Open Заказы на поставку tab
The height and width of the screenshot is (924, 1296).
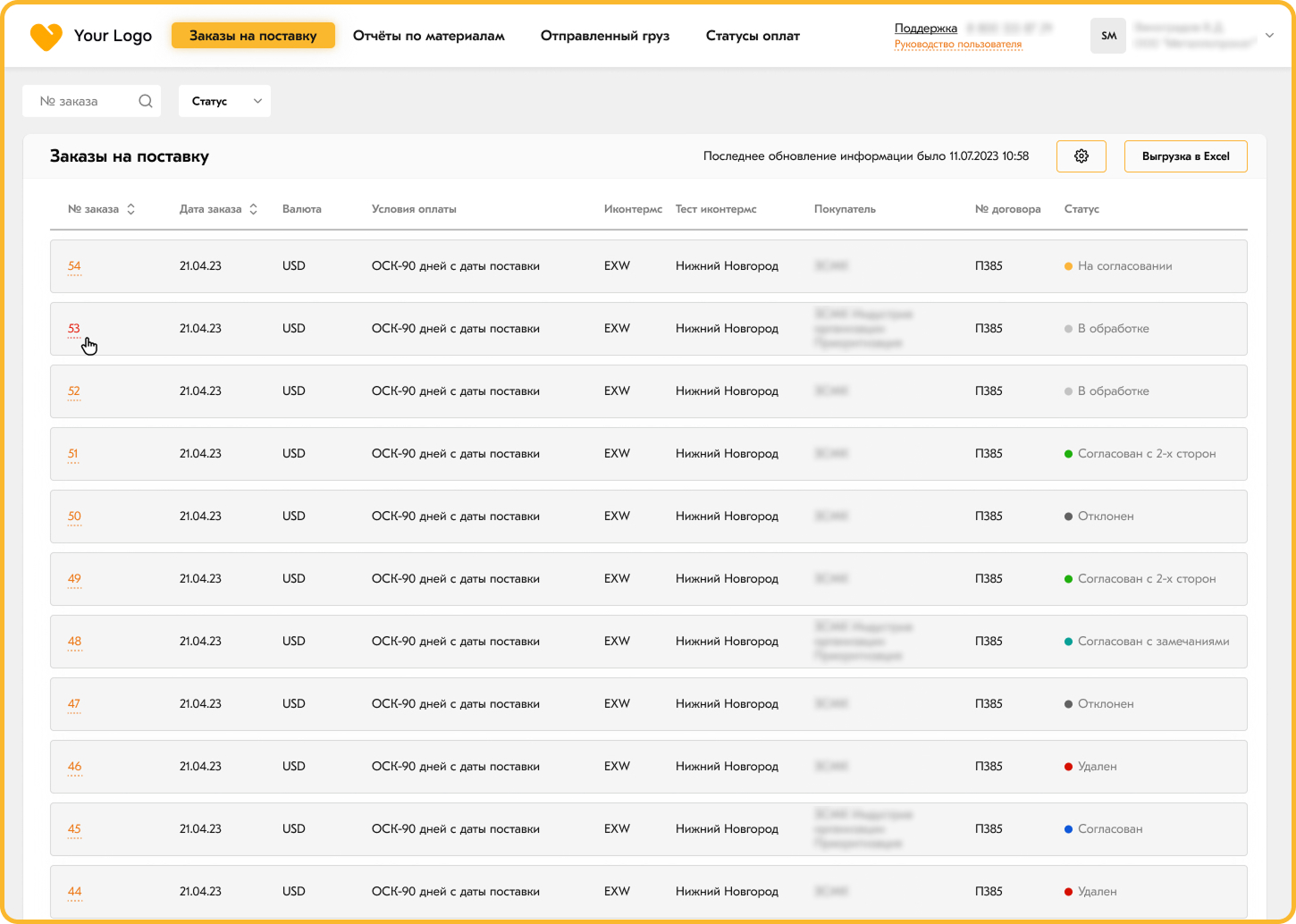pyautogui.click(x=253, y=36)
